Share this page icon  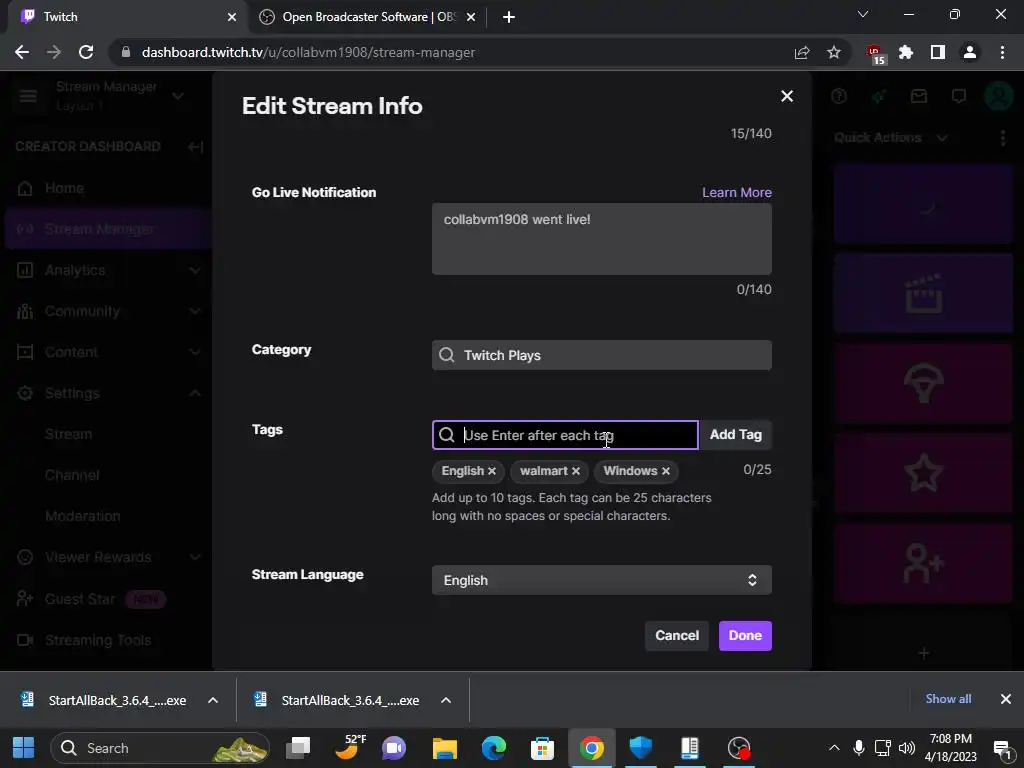pos(802,52)
